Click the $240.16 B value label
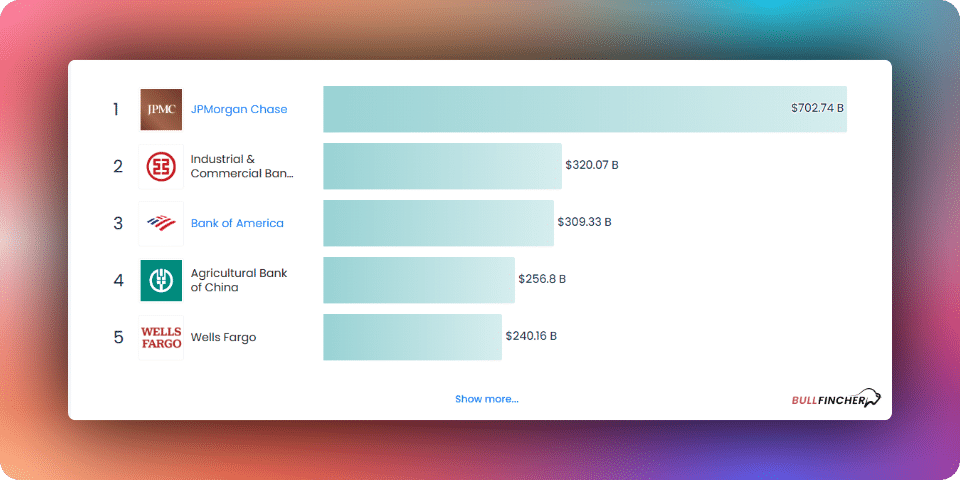Viewport: 960px width, 480px height. (x=531, y=336)
